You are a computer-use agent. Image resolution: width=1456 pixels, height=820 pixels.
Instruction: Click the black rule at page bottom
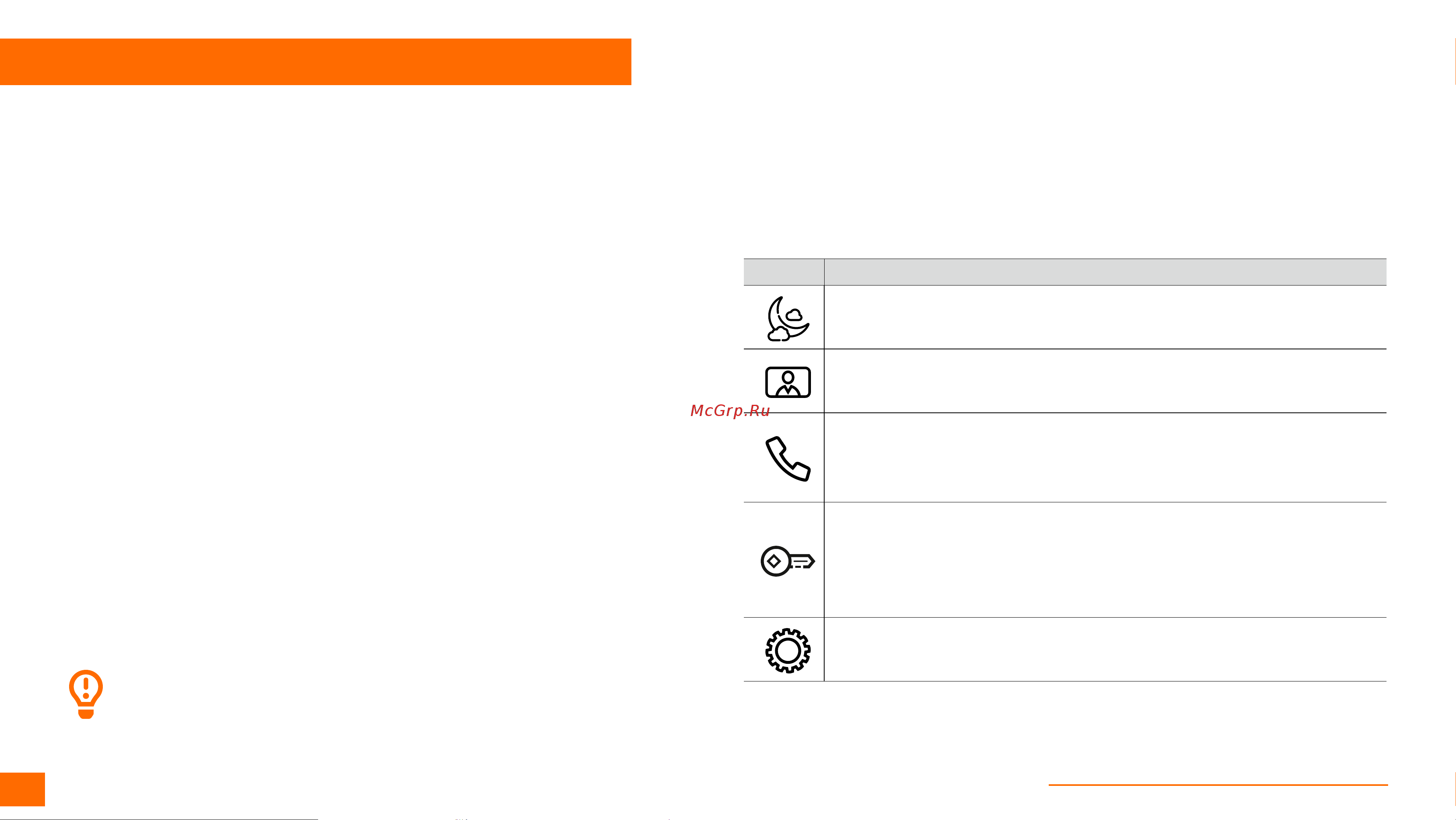tap(159, 819)
